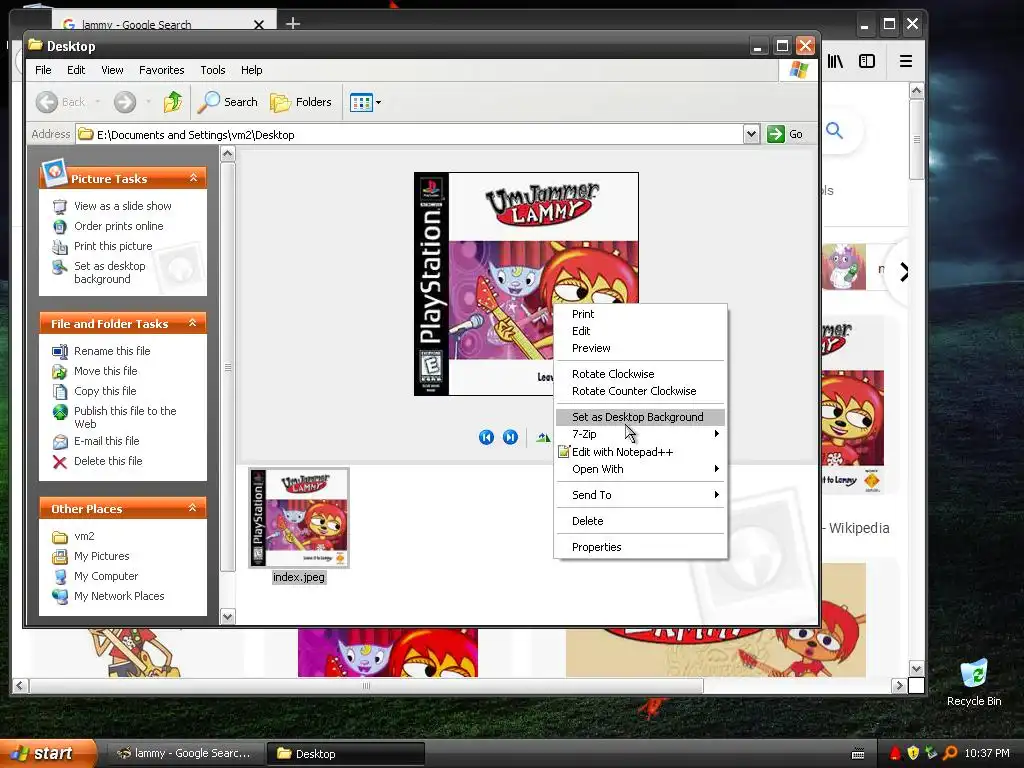The width and height of the screenshot is (1024, 768).
Task: Open the vm2 folder in Other Places
Action: point(84,536)
